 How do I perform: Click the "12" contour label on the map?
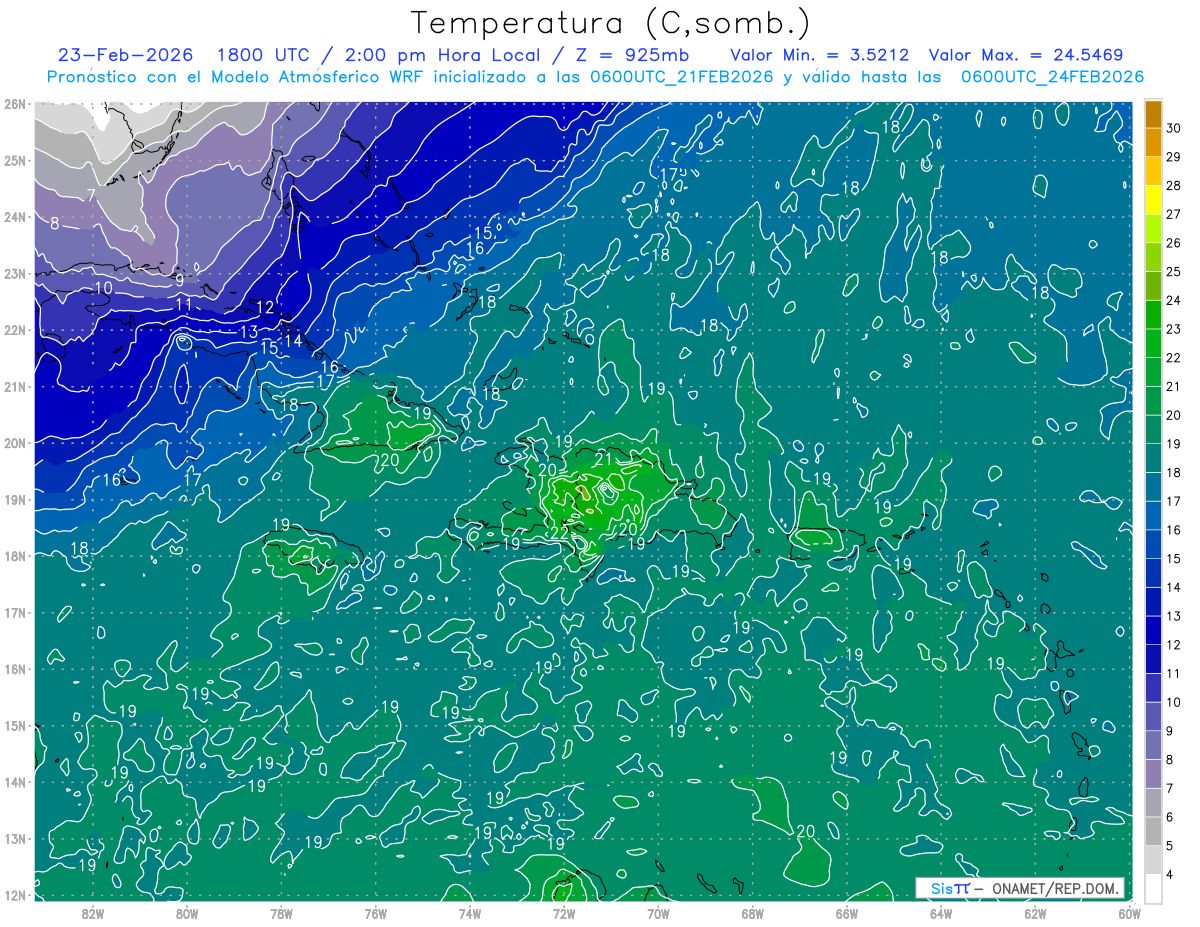265,308
